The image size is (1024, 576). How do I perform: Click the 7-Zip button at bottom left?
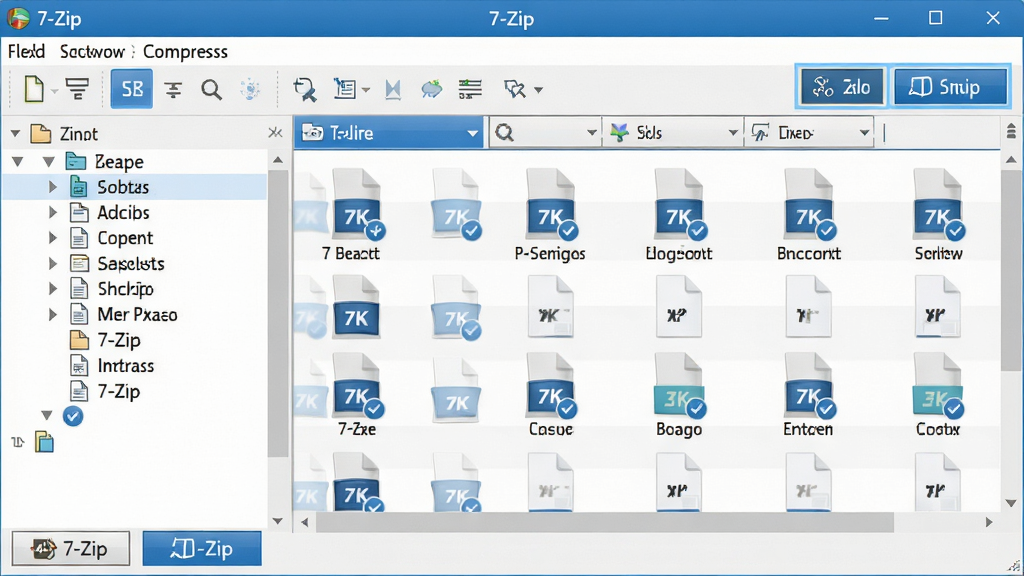coord(71,549)
